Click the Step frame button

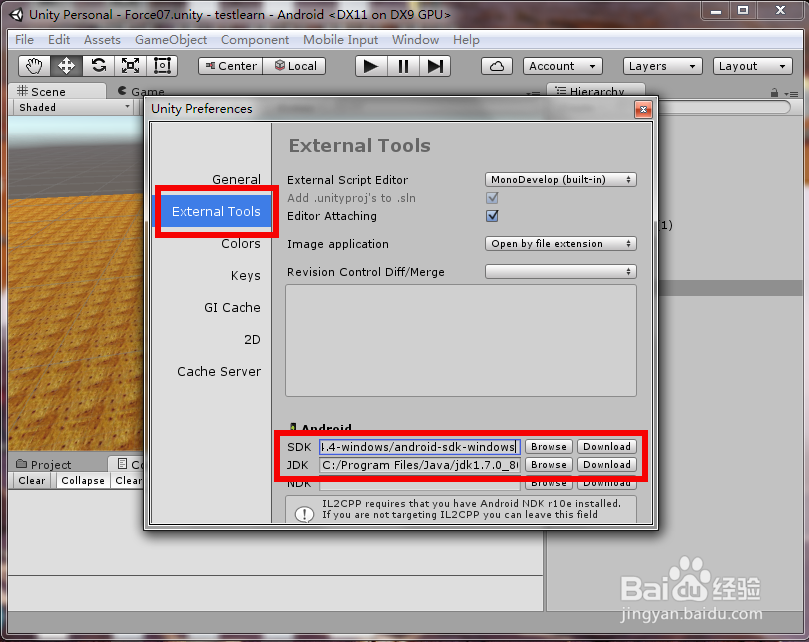point(435,66)
